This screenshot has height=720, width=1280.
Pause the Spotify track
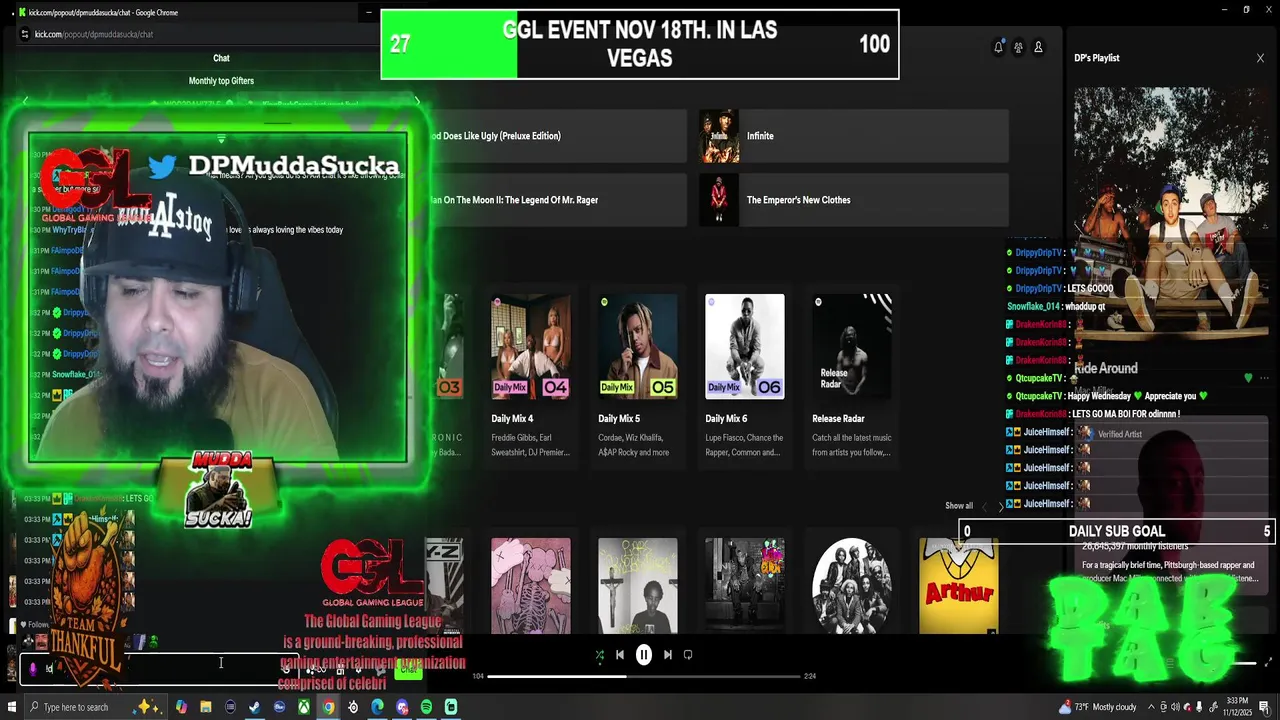644,655
